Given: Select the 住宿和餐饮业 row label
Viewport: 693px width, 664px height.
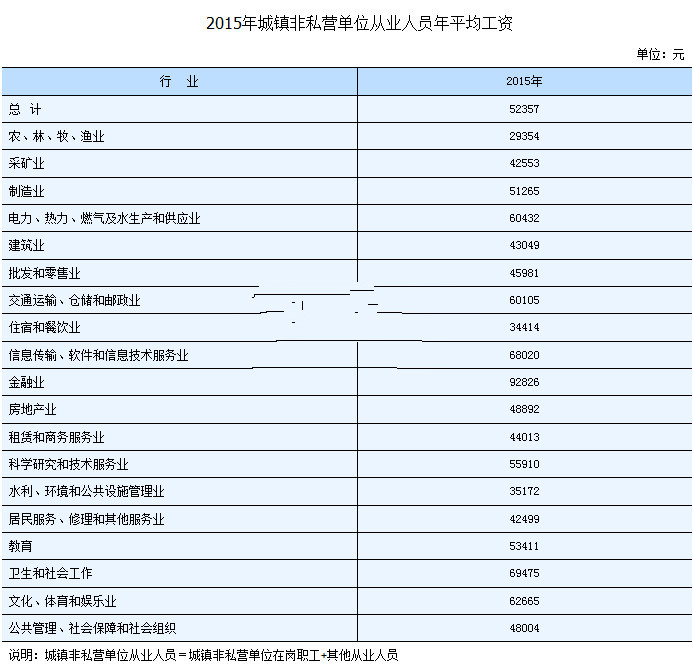Looking at the screenshot, I should click(44, 328).
